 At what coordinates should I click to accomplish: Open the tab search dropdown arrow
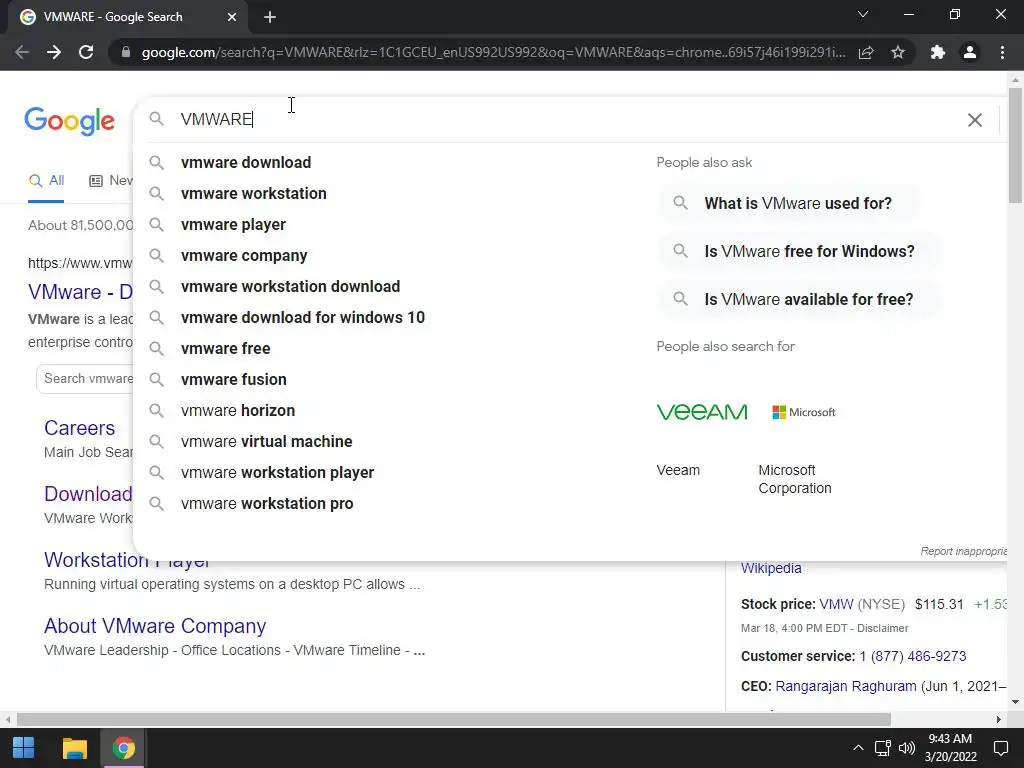click(863, 14)
